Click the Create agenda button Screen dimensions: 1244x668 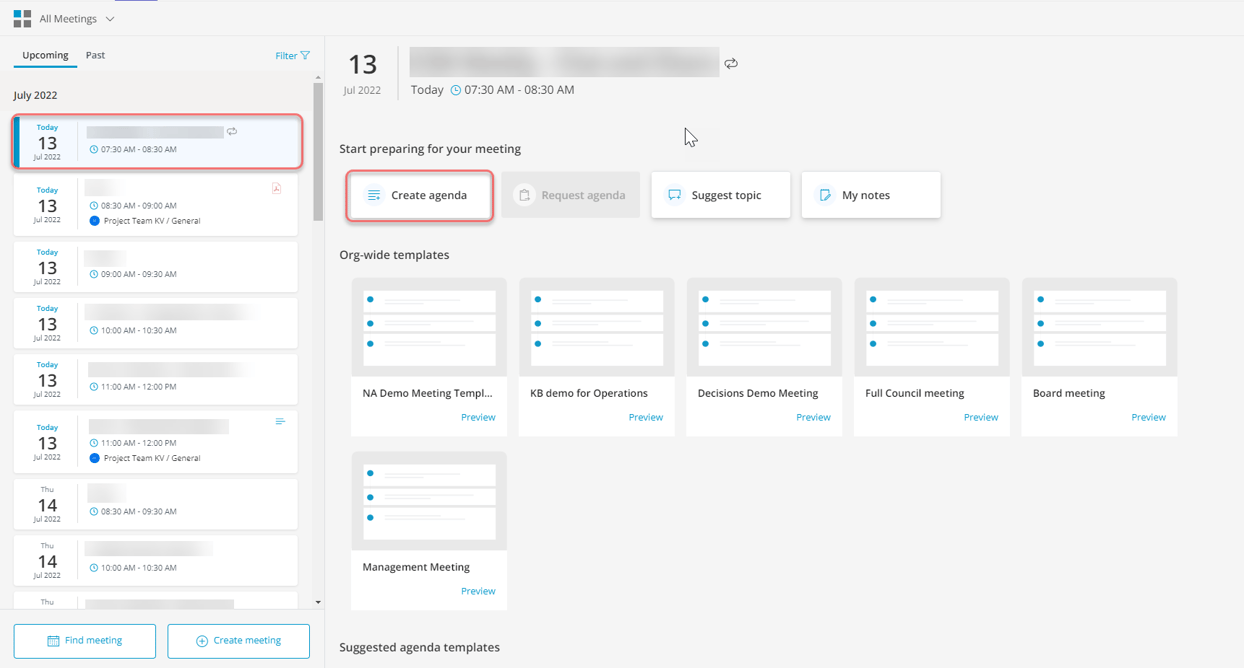[x=419, y=195]
